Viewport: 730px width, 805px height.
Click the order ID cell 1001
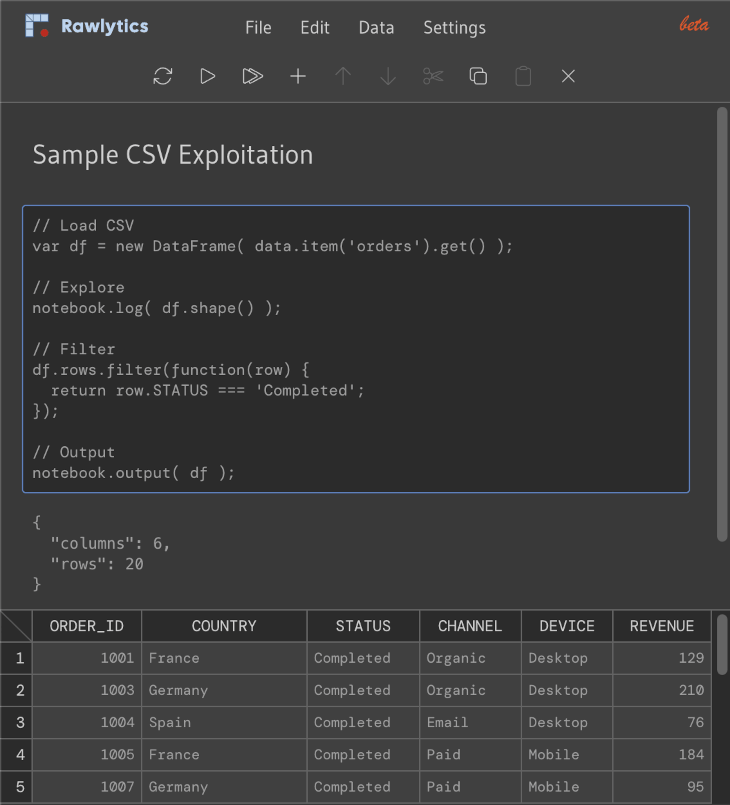click(87, 658)
